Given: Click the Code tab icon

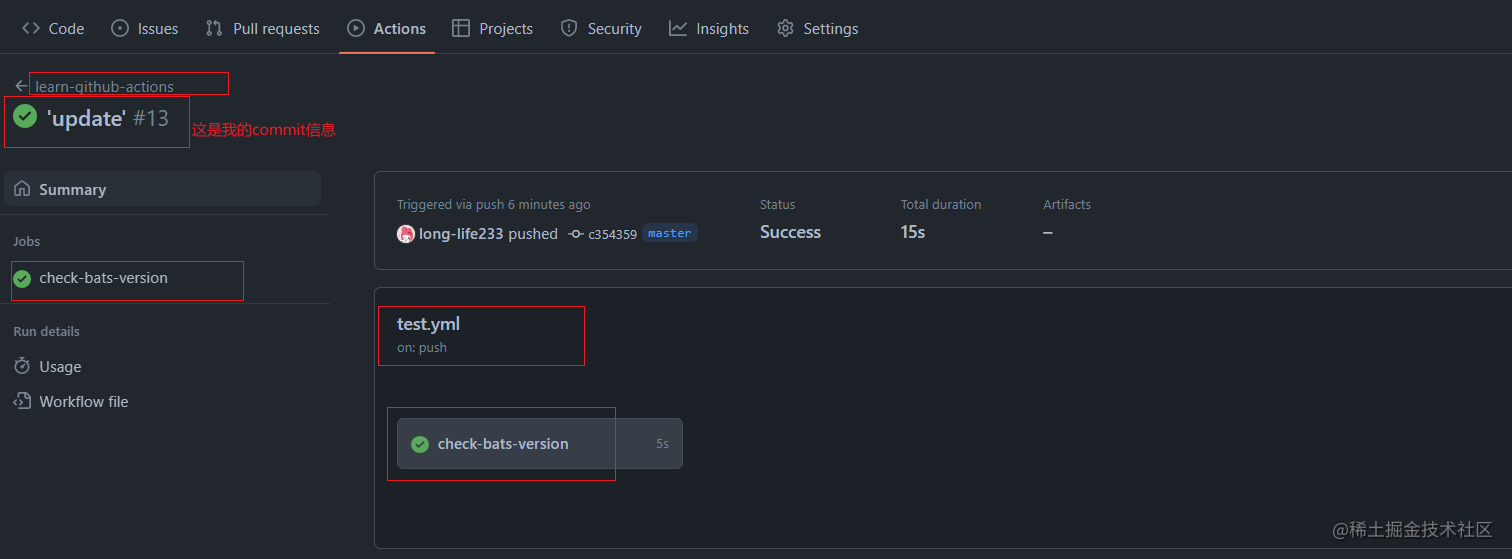Looking at the screenshot, I should coord(31,28).
